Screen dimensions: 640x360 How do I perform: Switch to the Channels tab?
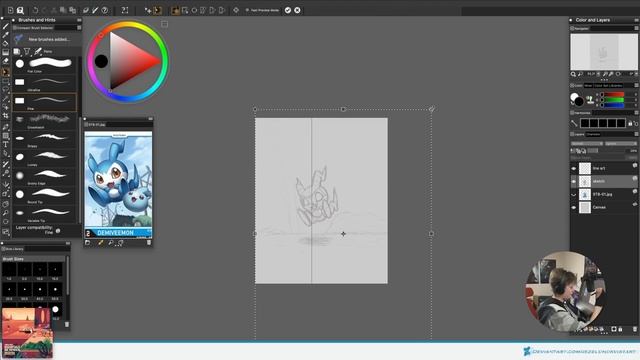[593, 134]
